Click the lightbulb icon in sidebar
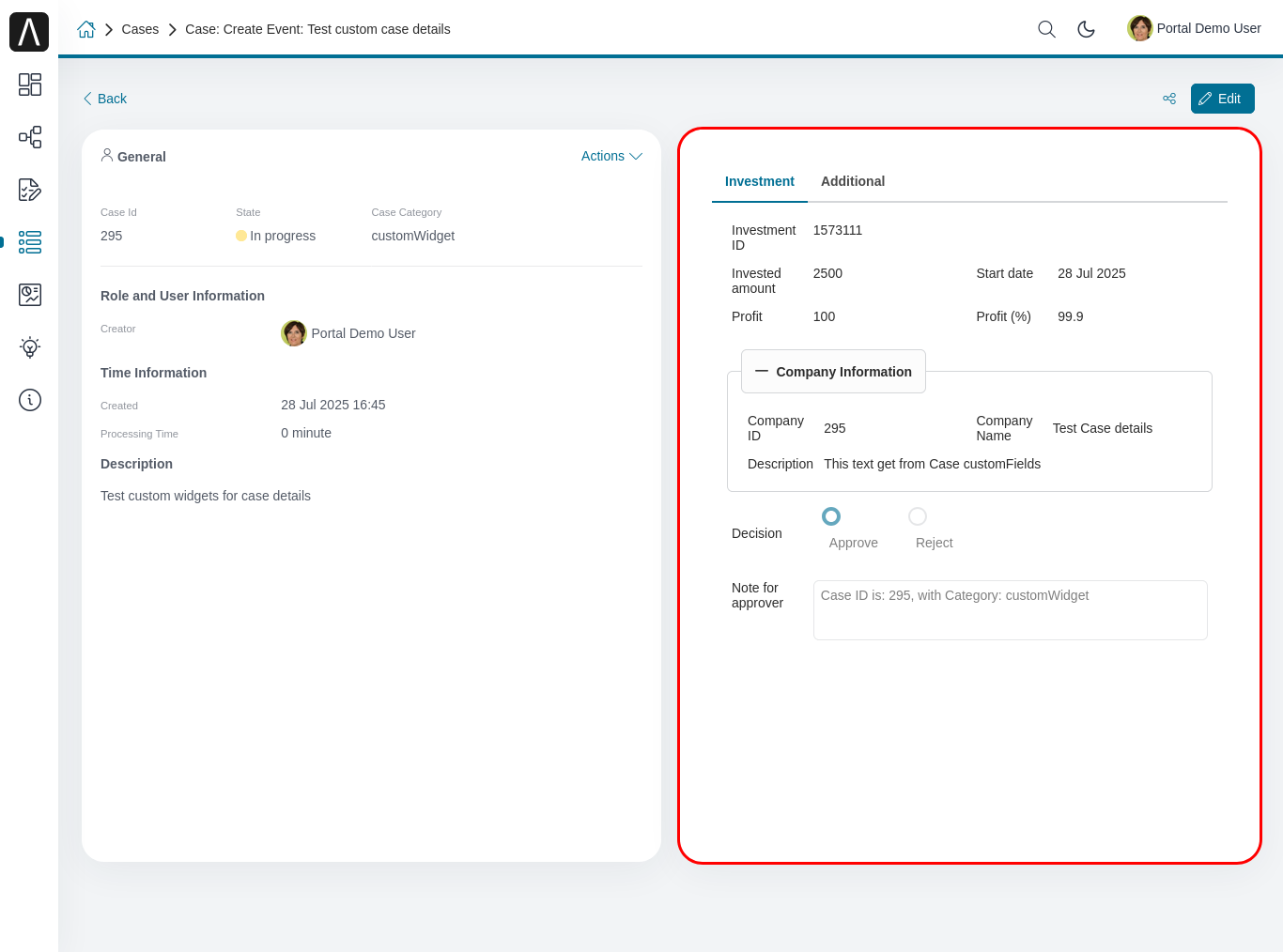The height and width of the screenshot is (952, 1283). (x=30, y=347)
